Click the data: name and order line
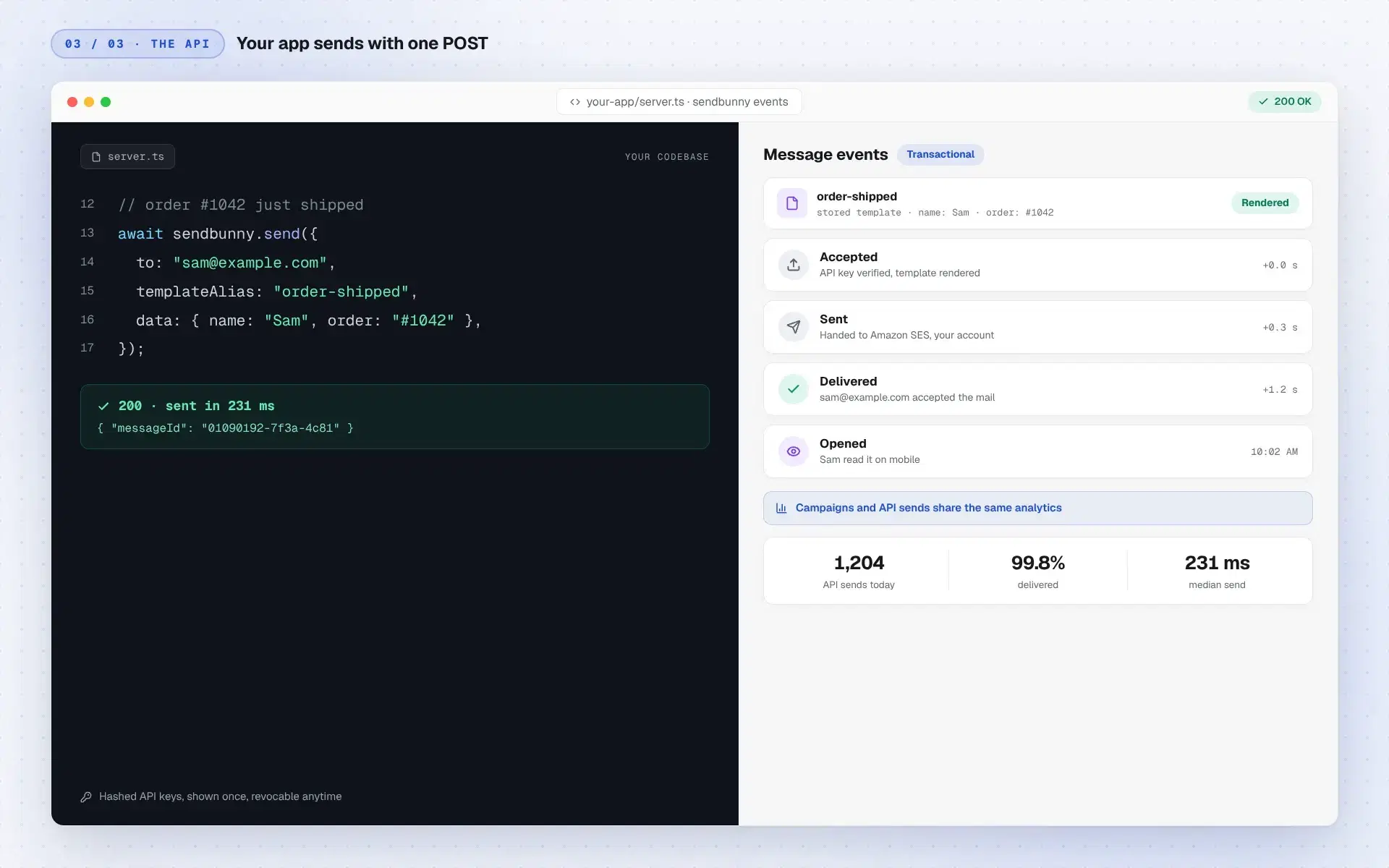This screenshot has width=1389, height=868. pyautogui.click(x=309, y=320)
